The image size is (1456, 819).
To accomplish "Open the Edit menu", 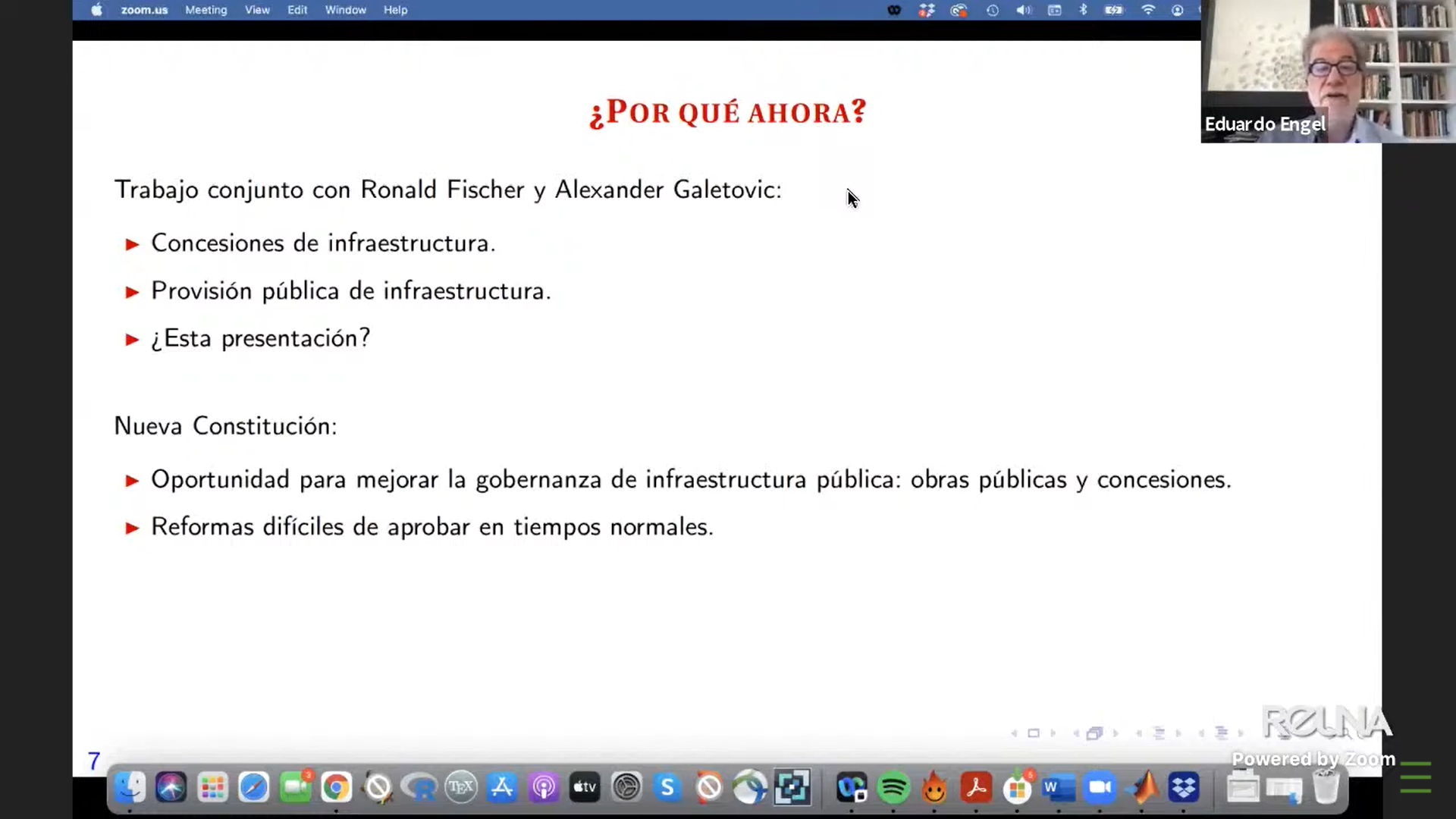I will pos(297,10).
